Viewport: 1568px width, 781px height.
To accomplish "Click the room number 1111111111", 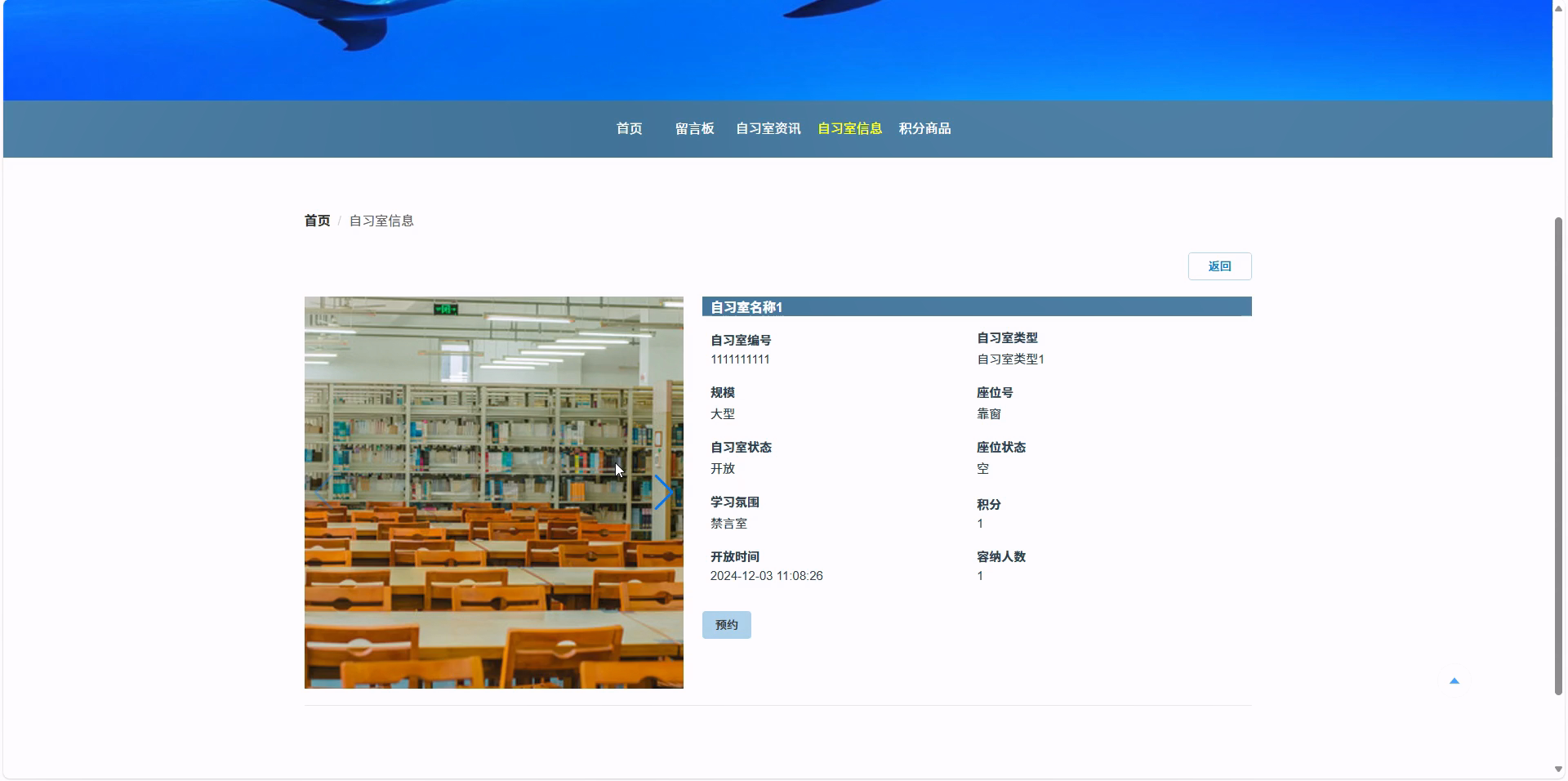I will pyautogui.click(x=740, y=359).
